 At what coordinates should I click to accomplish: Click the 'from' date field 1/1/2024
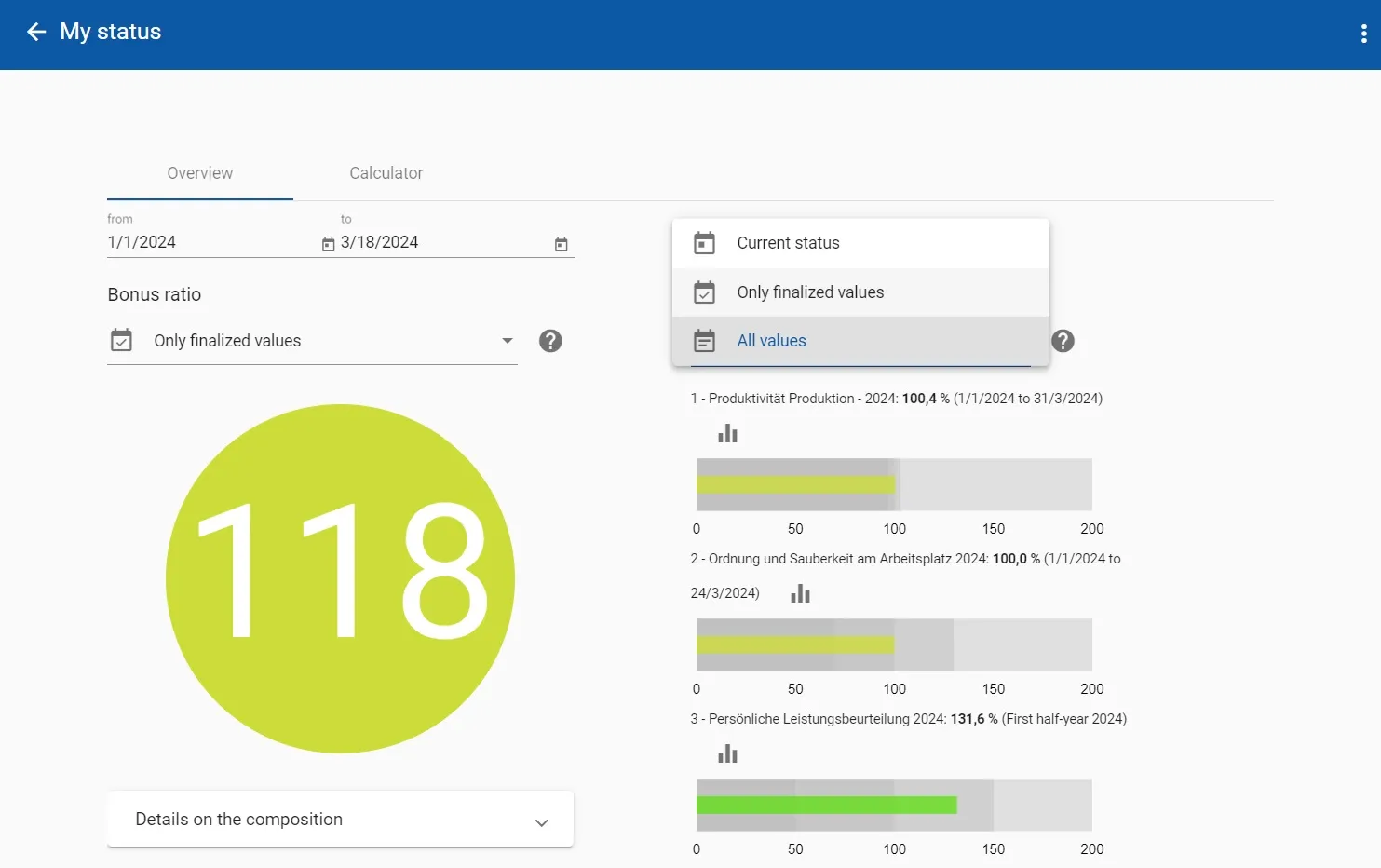point(210,242)
